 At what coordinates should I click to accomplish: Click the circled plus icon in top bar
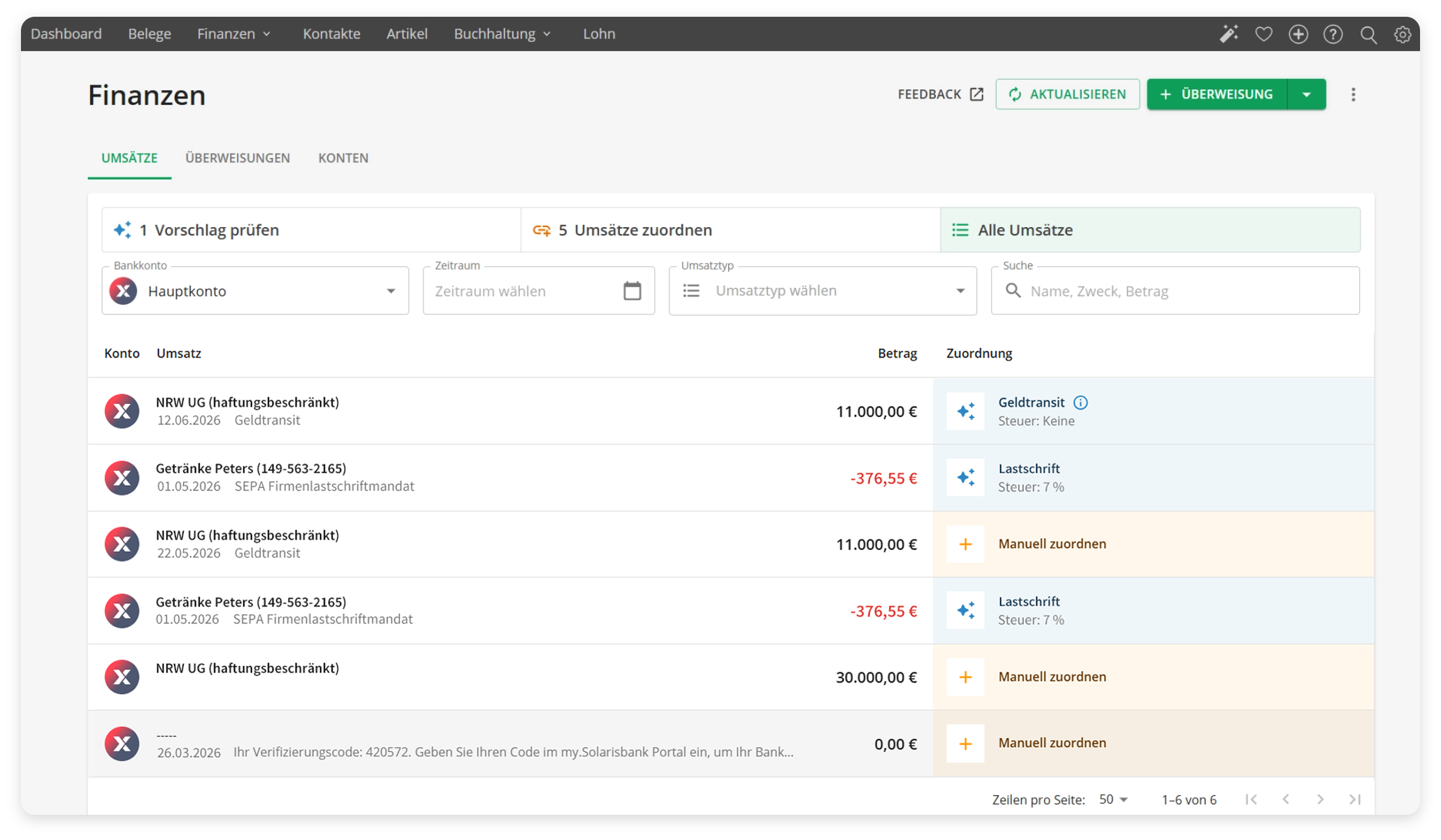point(1298,34)
